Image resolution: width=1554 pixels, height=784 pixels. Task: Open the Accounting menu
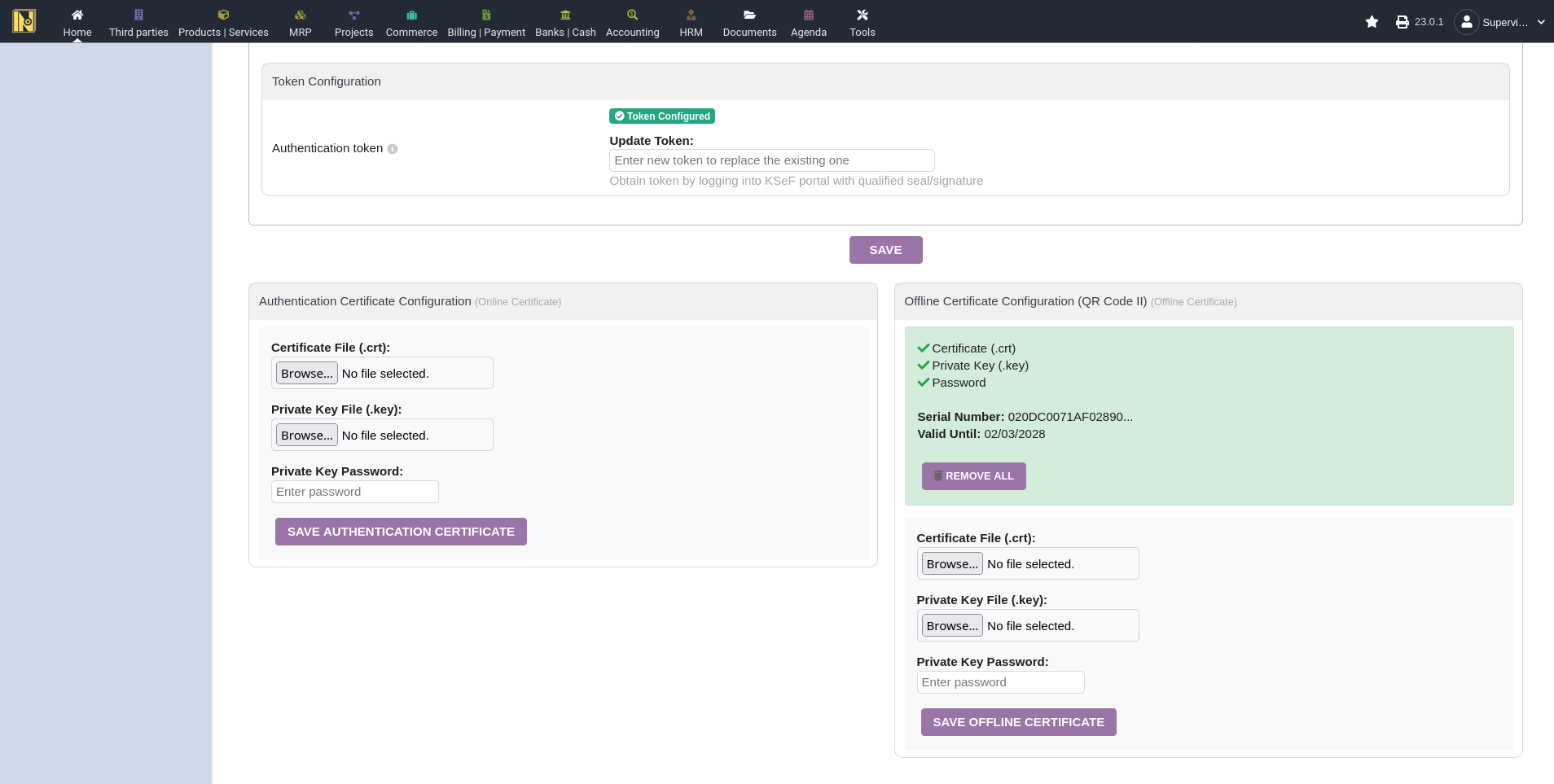click(632, 22)
